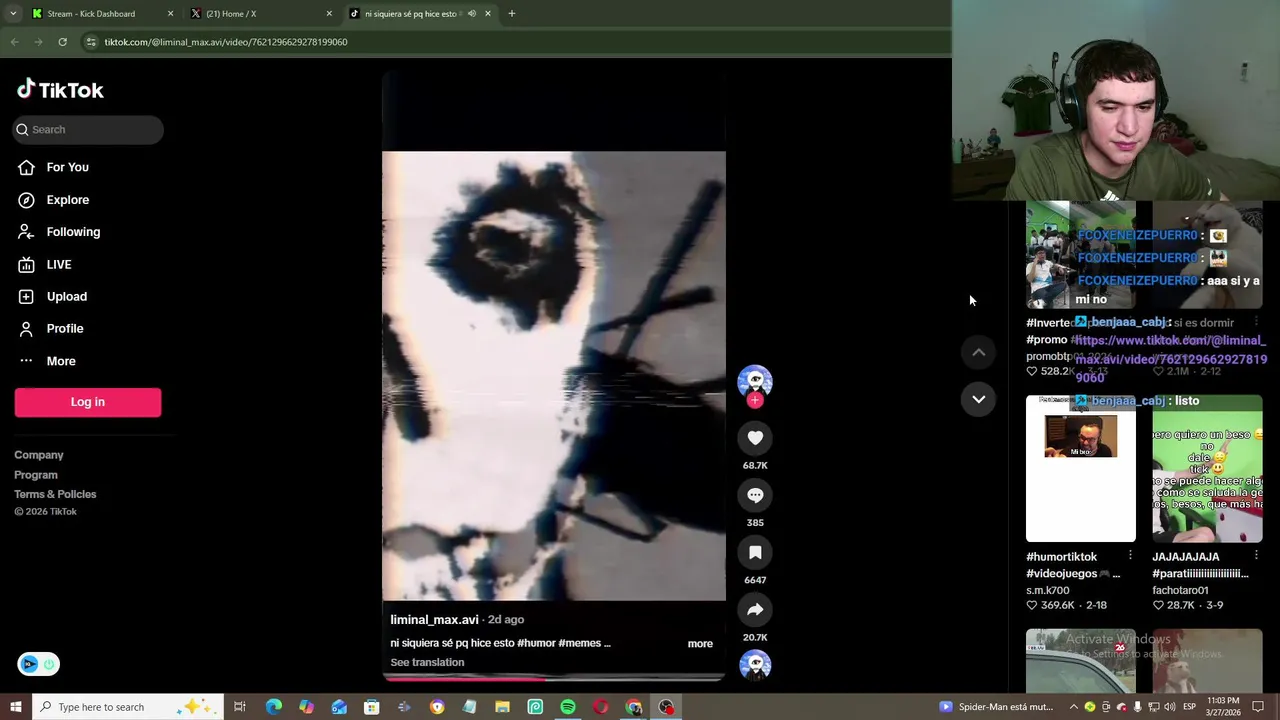Open #humortiktok video thumbnail
This screenshot has width=1280, height=720.
click(x=1080, y=468)
